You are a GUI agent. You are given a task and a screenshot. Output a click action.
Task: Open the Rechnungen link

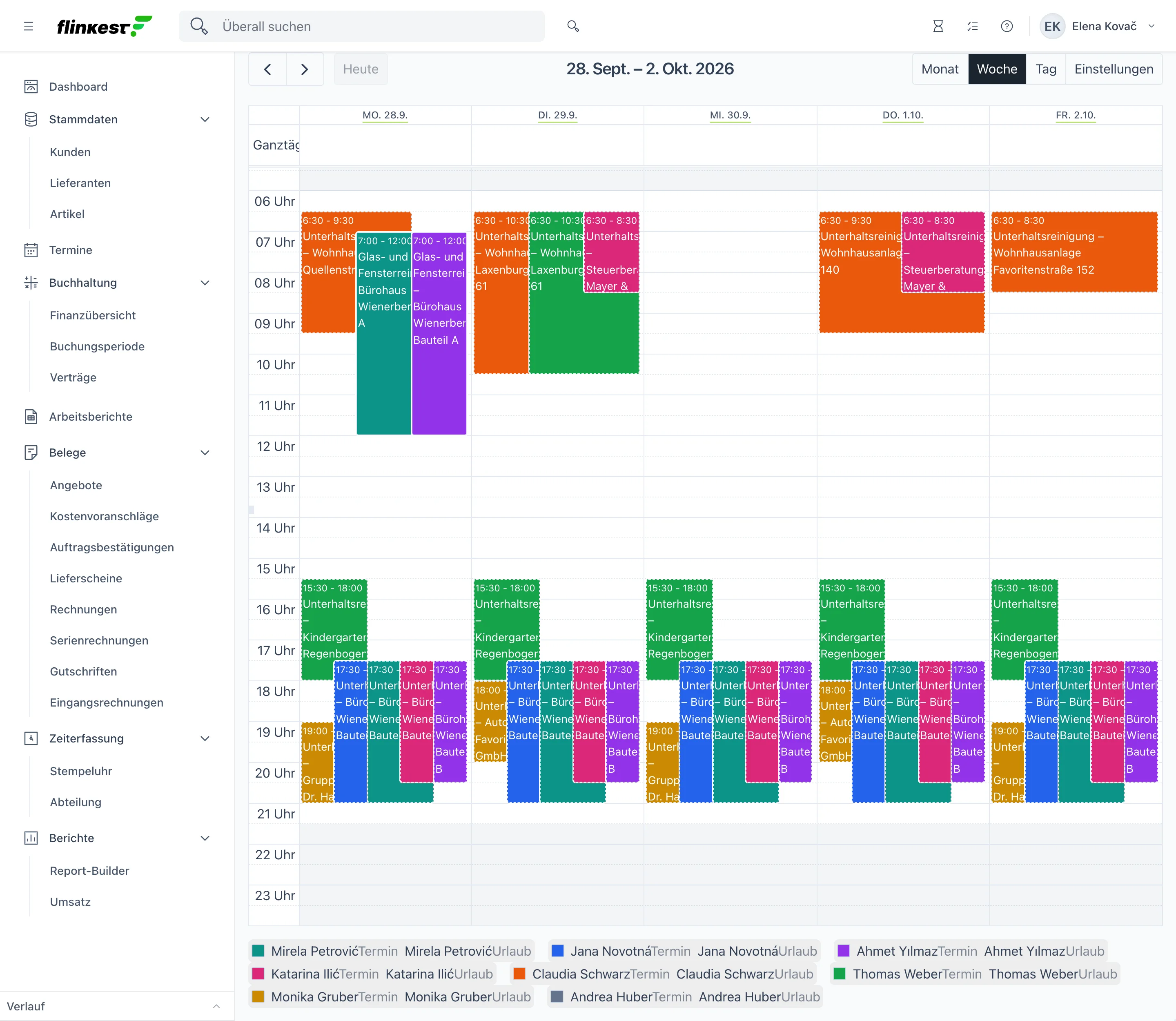pyautogui.click(x=83, y=610)
